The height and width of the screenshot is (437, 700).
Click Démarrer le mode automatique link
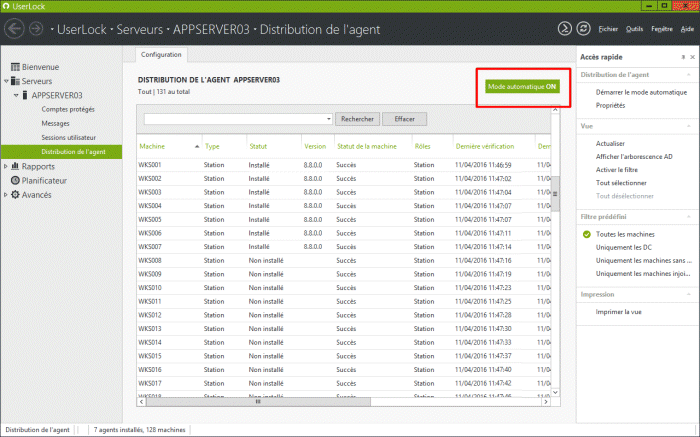click(641, 92)
